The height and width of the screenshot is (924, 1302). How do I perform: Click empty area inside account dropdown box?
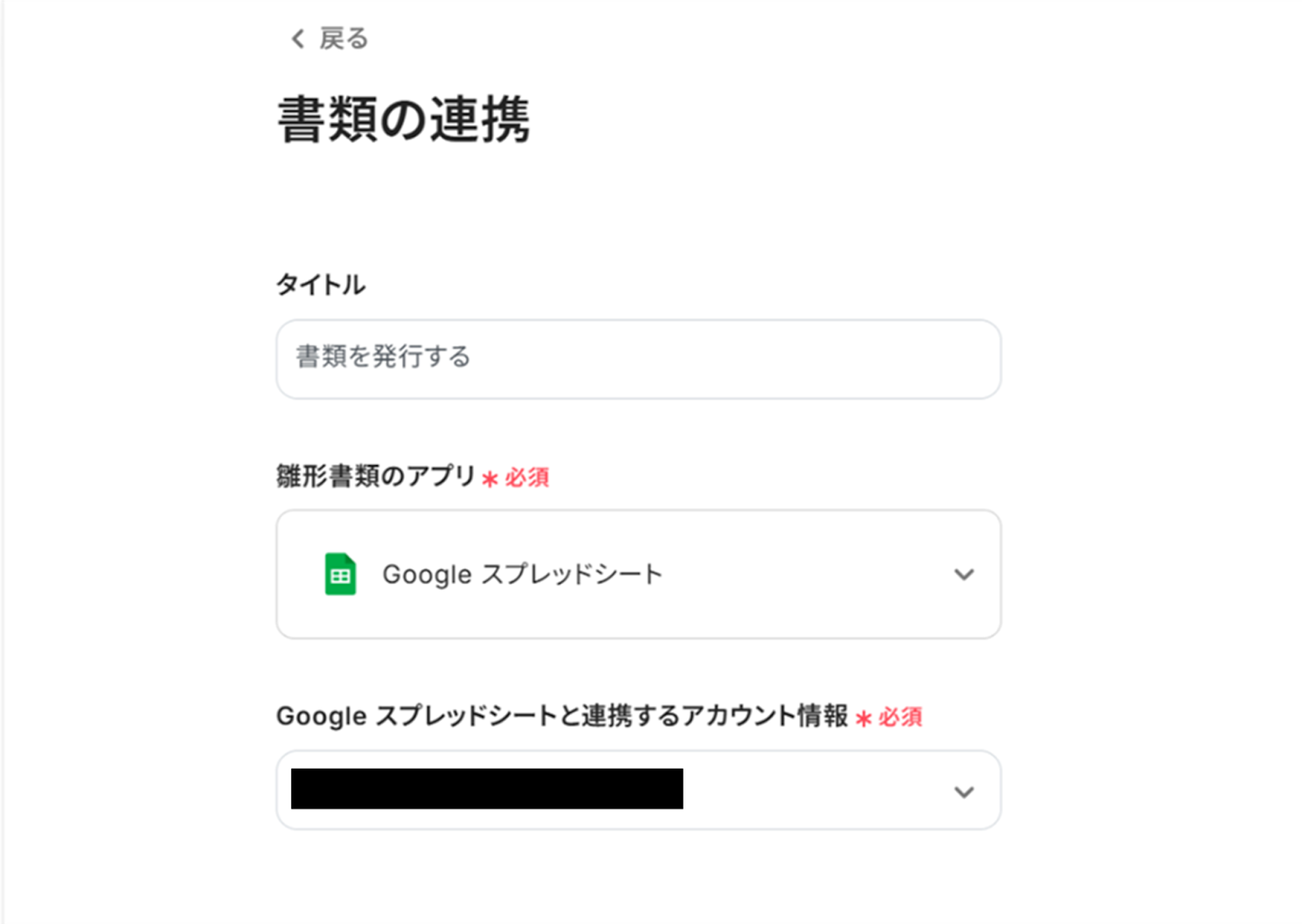[x=814, y=790]
